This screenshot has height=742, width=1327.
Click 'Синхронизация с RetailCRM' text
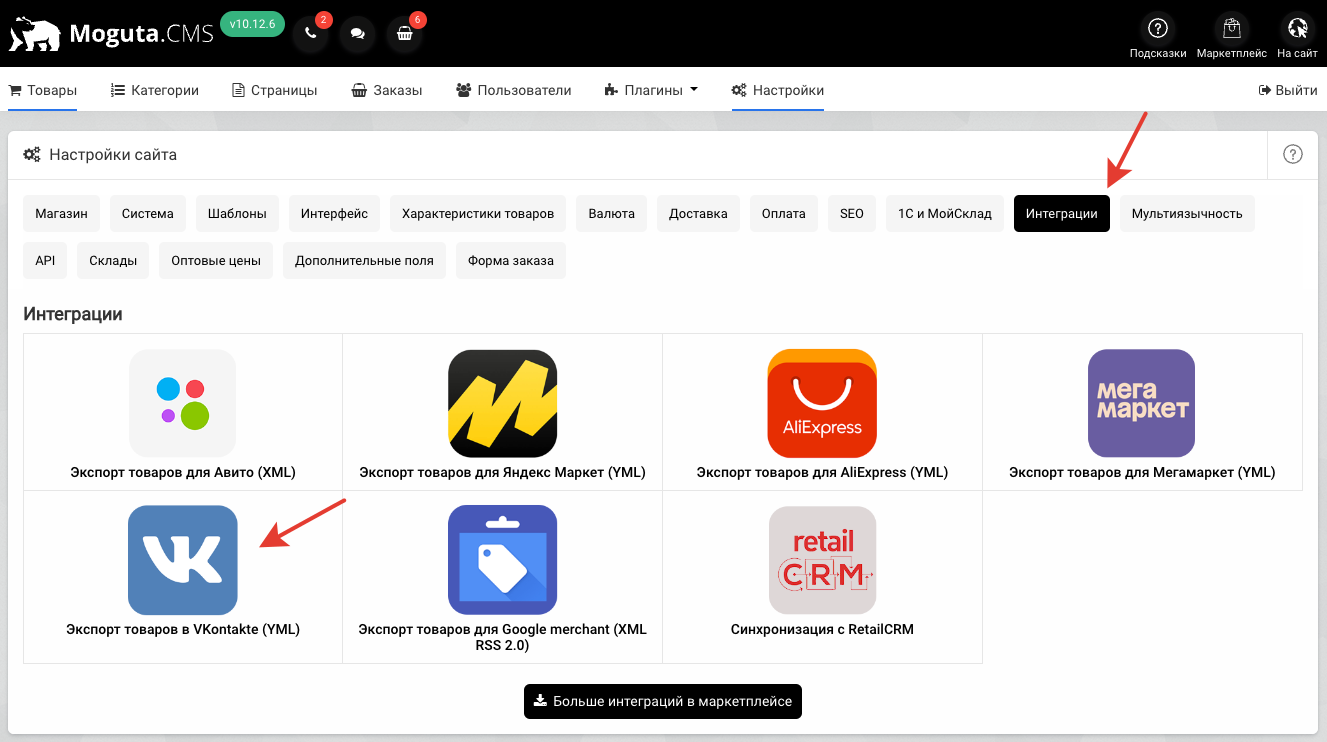[x=822, y=629]
